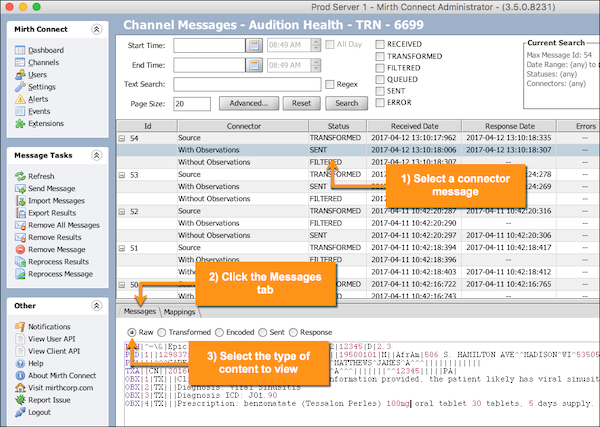This screenshot has height=427, width=600.
Task: Open the Dashboard view icon
Action: coord(21,49)
